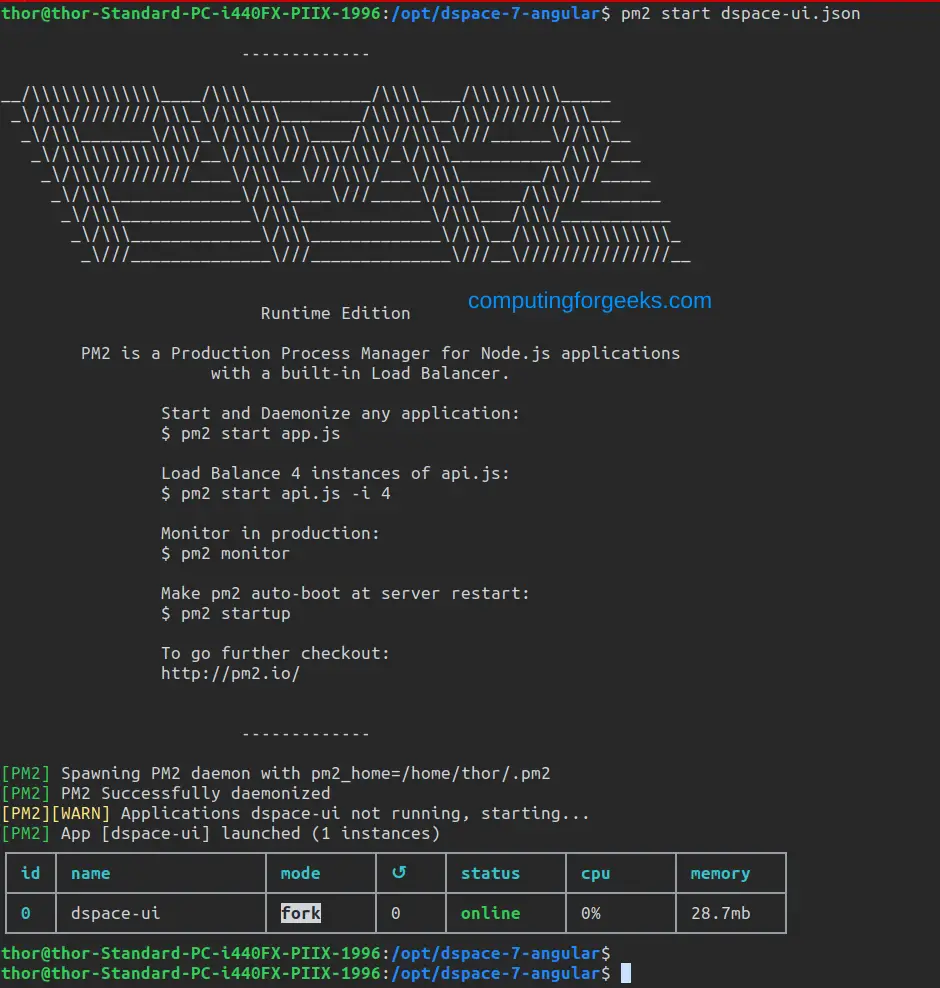Click the 'id' column header

coord(30,873)
